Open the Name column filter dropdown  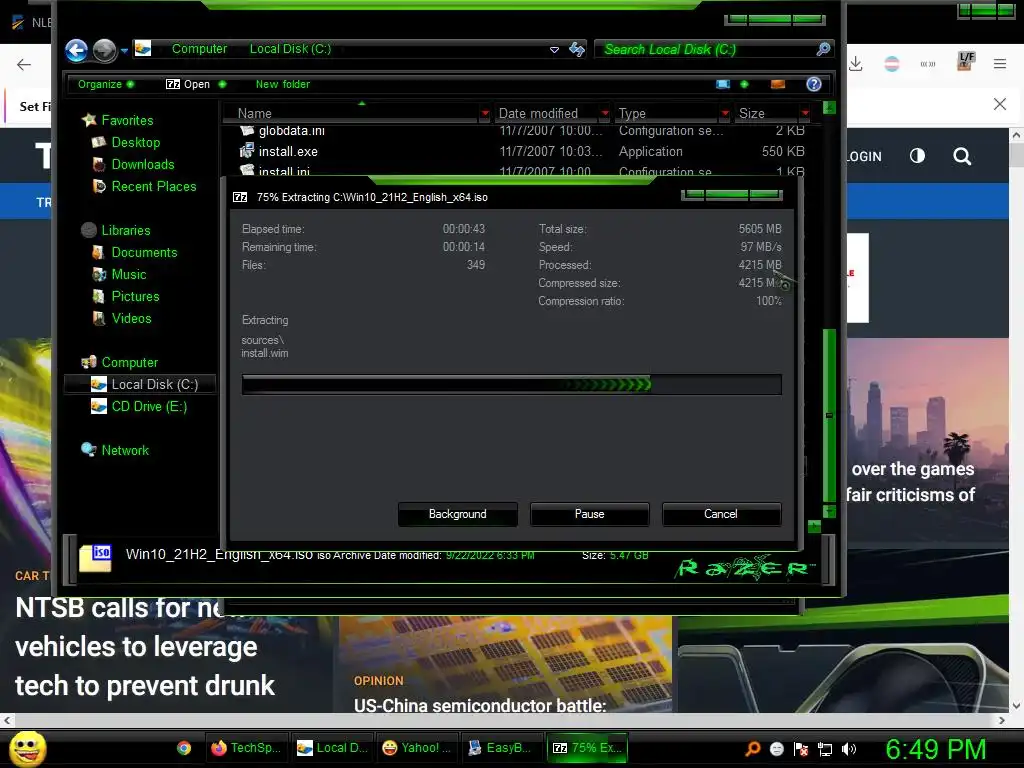[x=485, y=114]
